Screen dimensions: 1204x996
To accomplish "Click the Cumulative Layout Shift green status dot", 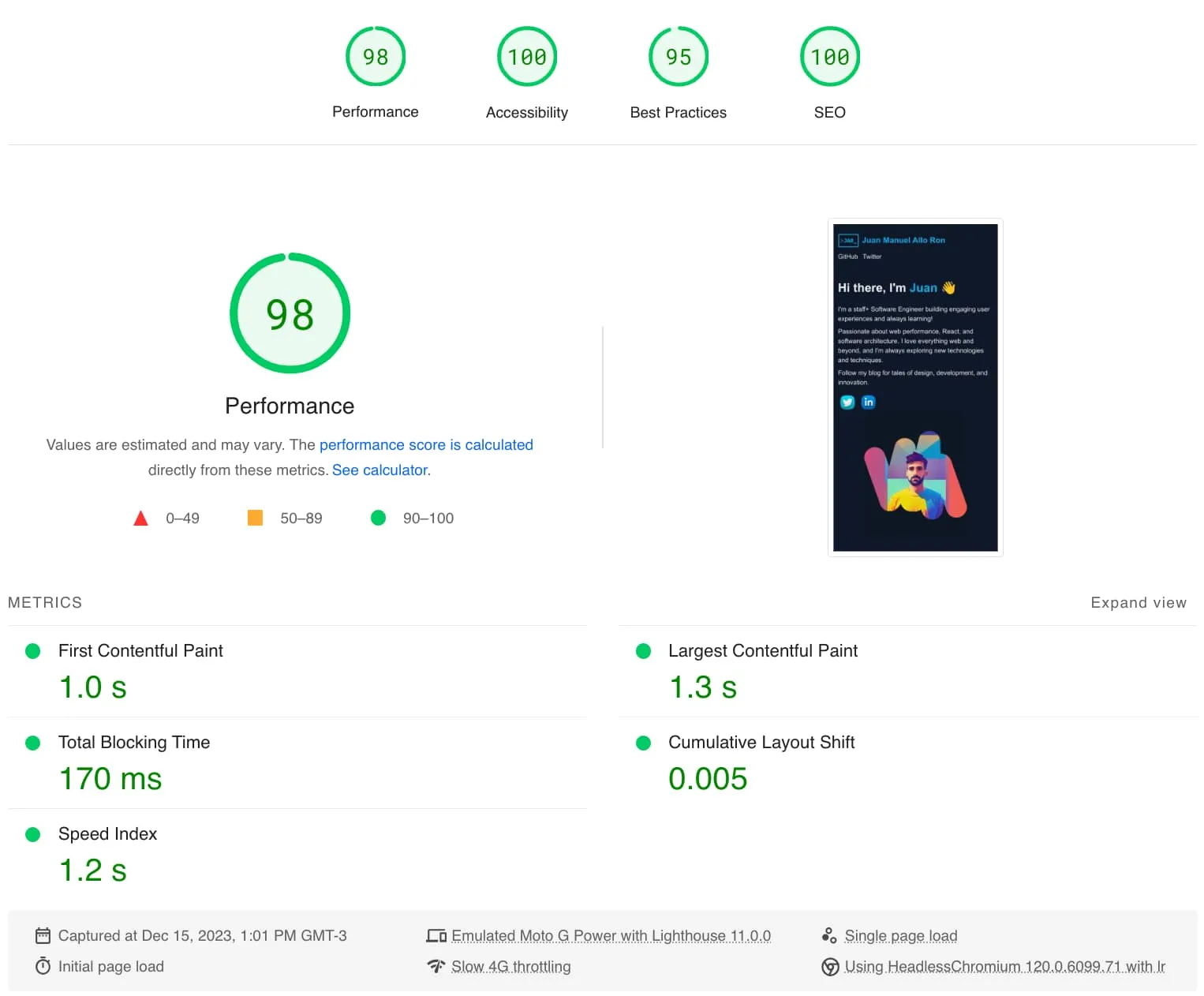I will [x=644, y=743].
